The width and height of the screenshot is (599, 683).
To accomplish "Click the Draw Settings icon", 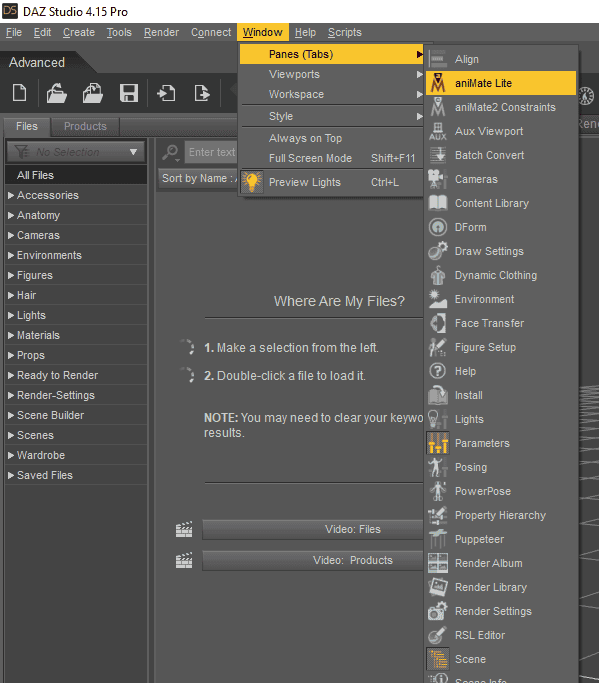I will click(438, 251).
